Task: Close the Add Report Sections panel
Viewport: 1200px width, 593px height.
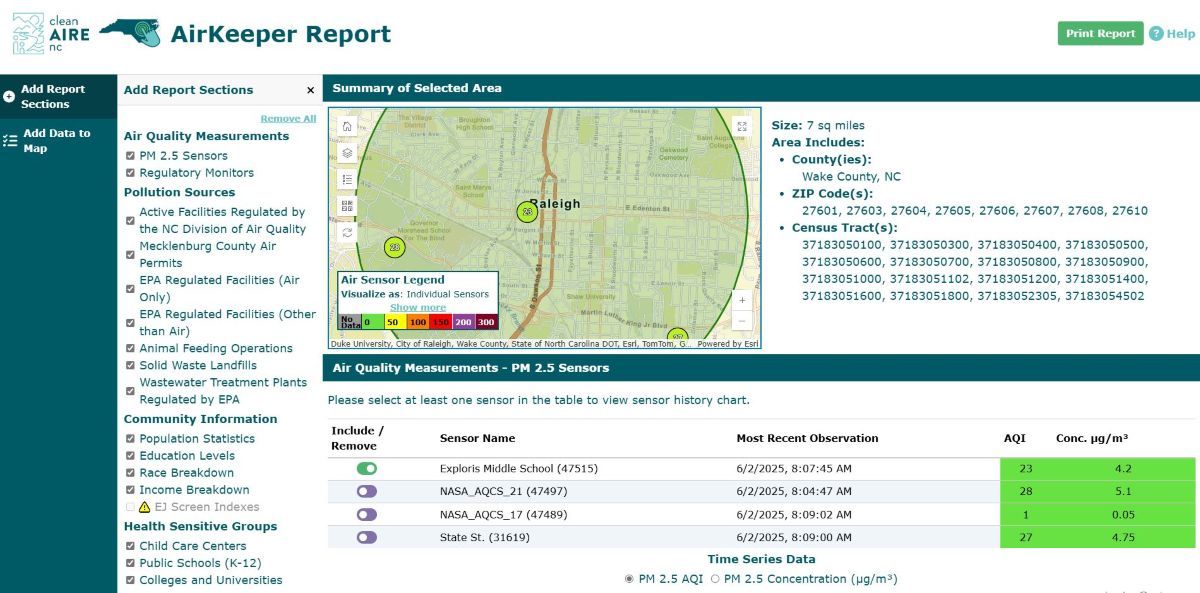Action: pos(310,90)
